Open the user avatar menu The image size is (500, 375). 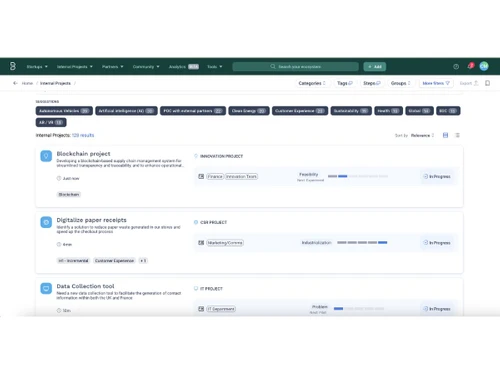coord(484,66)
